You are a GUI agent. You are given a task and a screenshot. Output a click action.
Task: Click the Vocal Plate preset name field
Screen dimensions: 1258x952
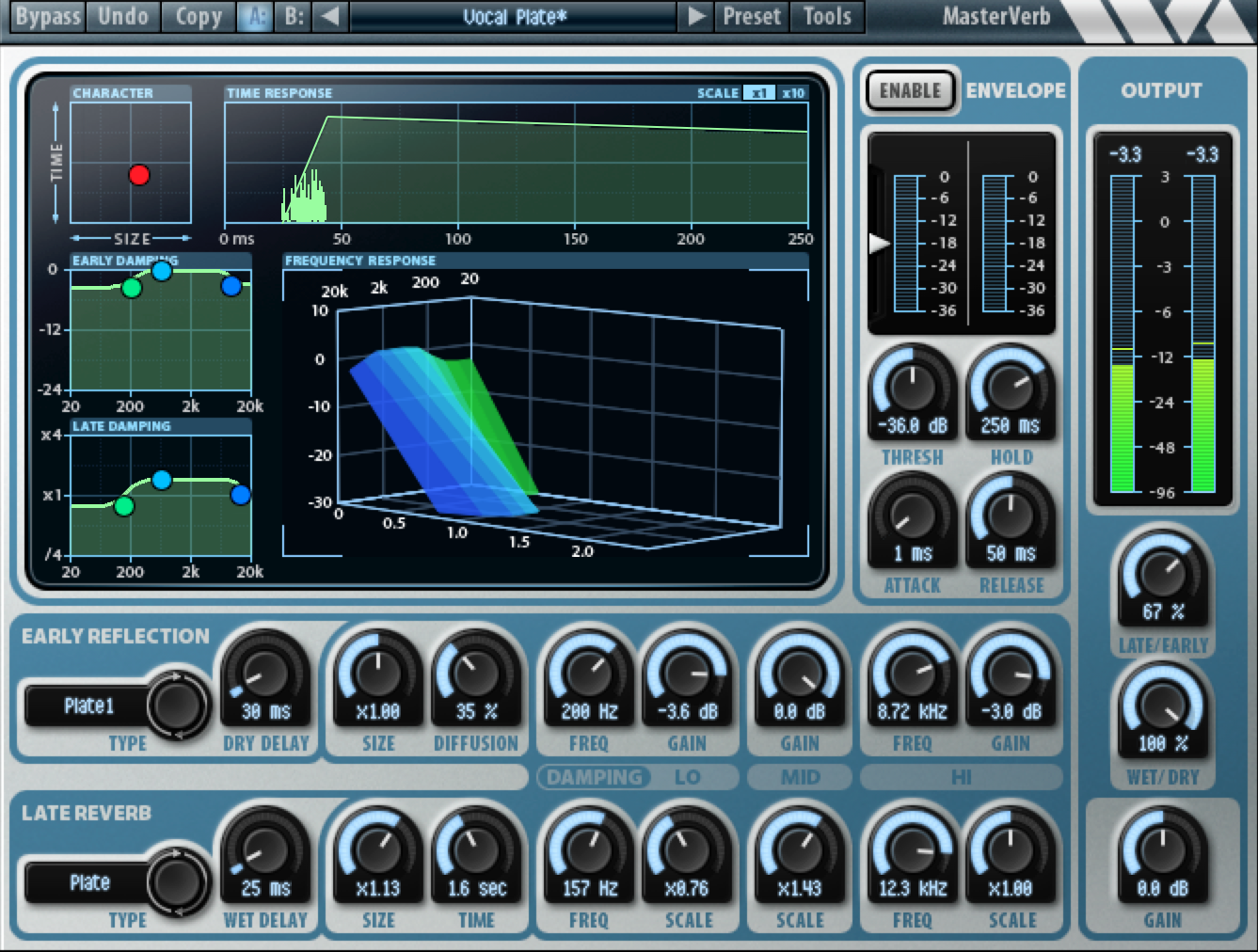(513, 16)
